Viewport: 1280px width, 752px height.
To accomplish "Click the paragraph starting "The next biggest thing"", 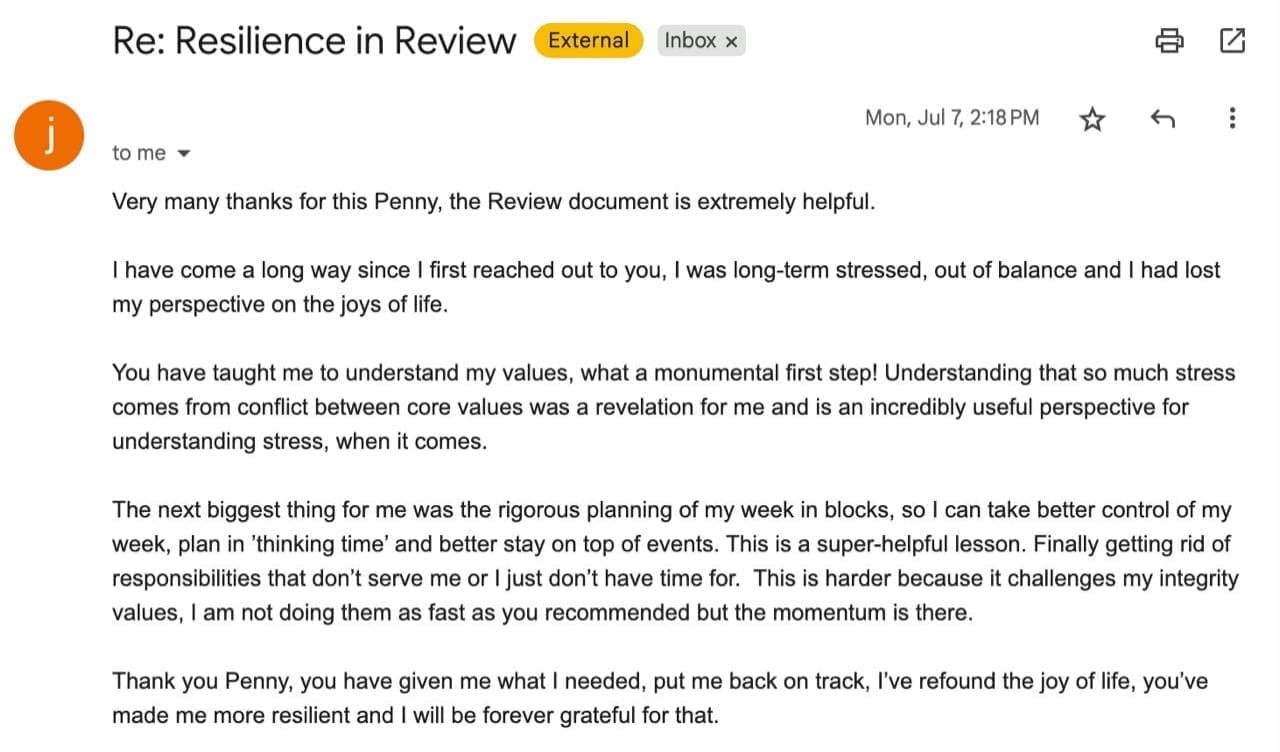I will (x=675, y=562).
